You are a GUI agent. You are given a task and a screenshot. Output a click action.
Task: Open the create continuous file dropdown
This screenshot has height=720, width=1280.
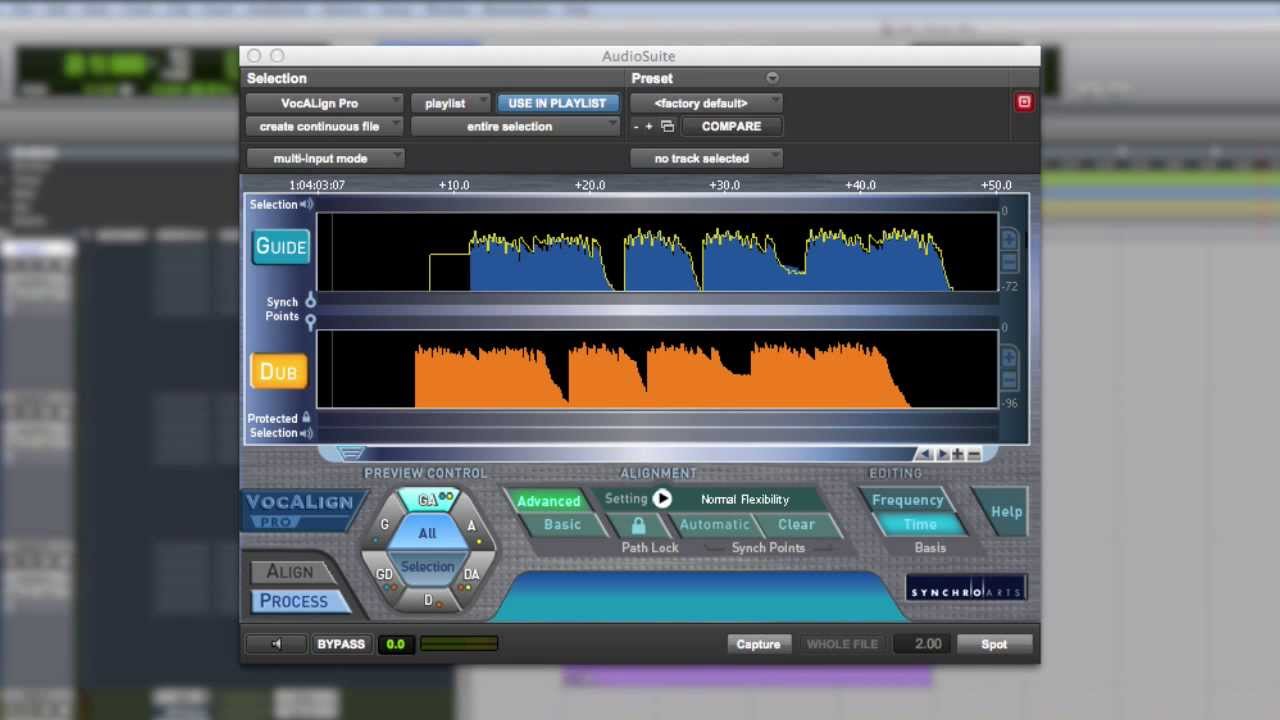click(x=325, y=127)
